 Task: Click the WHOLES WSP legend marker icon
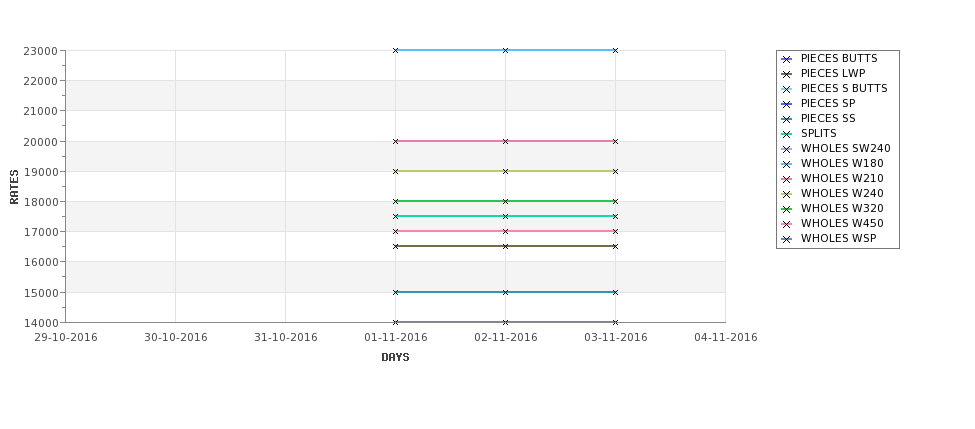pos(787,239)
